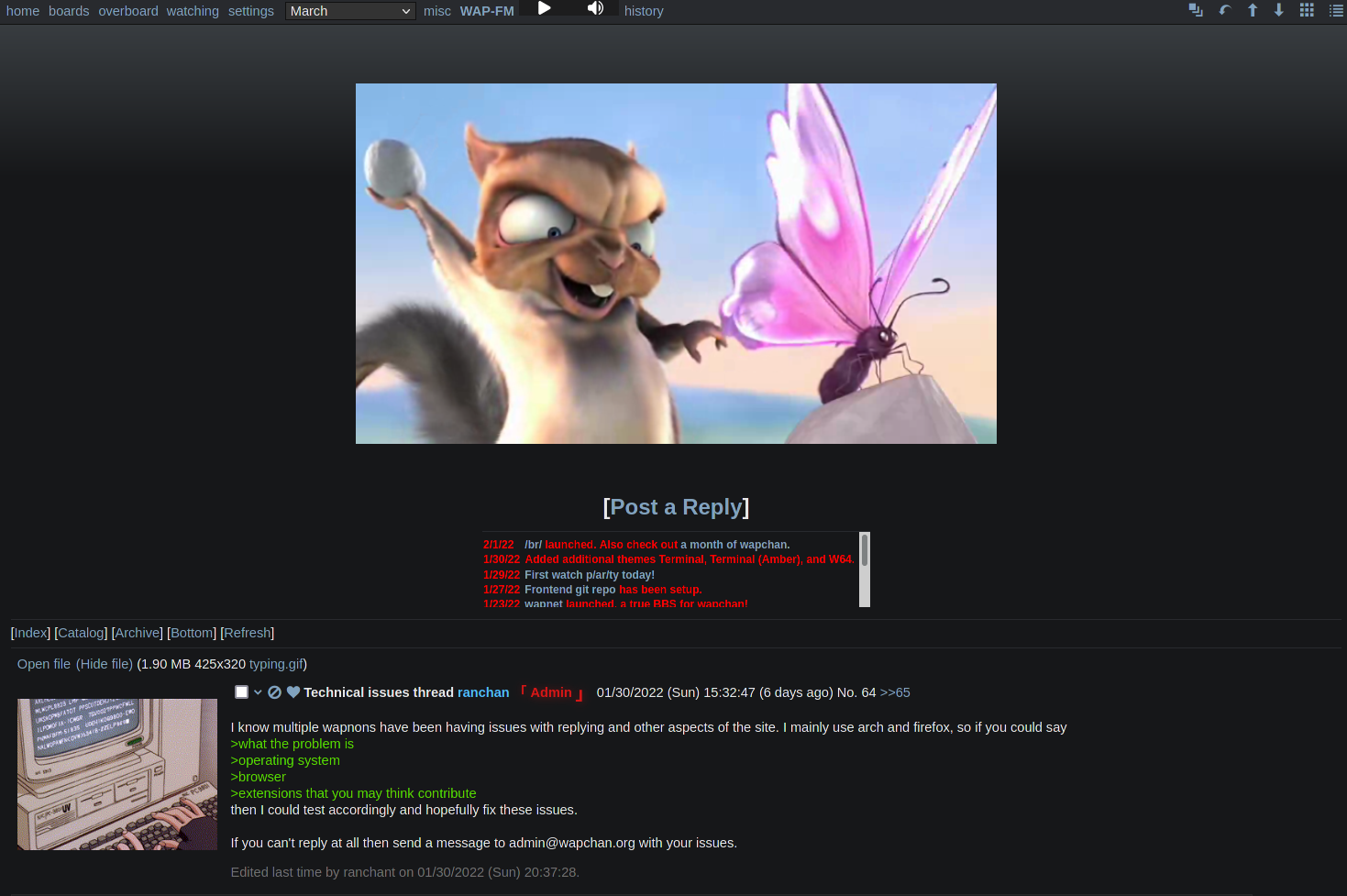Jump to top with up arrow icon
The image size is (1347, 896).
point(1253,10)
